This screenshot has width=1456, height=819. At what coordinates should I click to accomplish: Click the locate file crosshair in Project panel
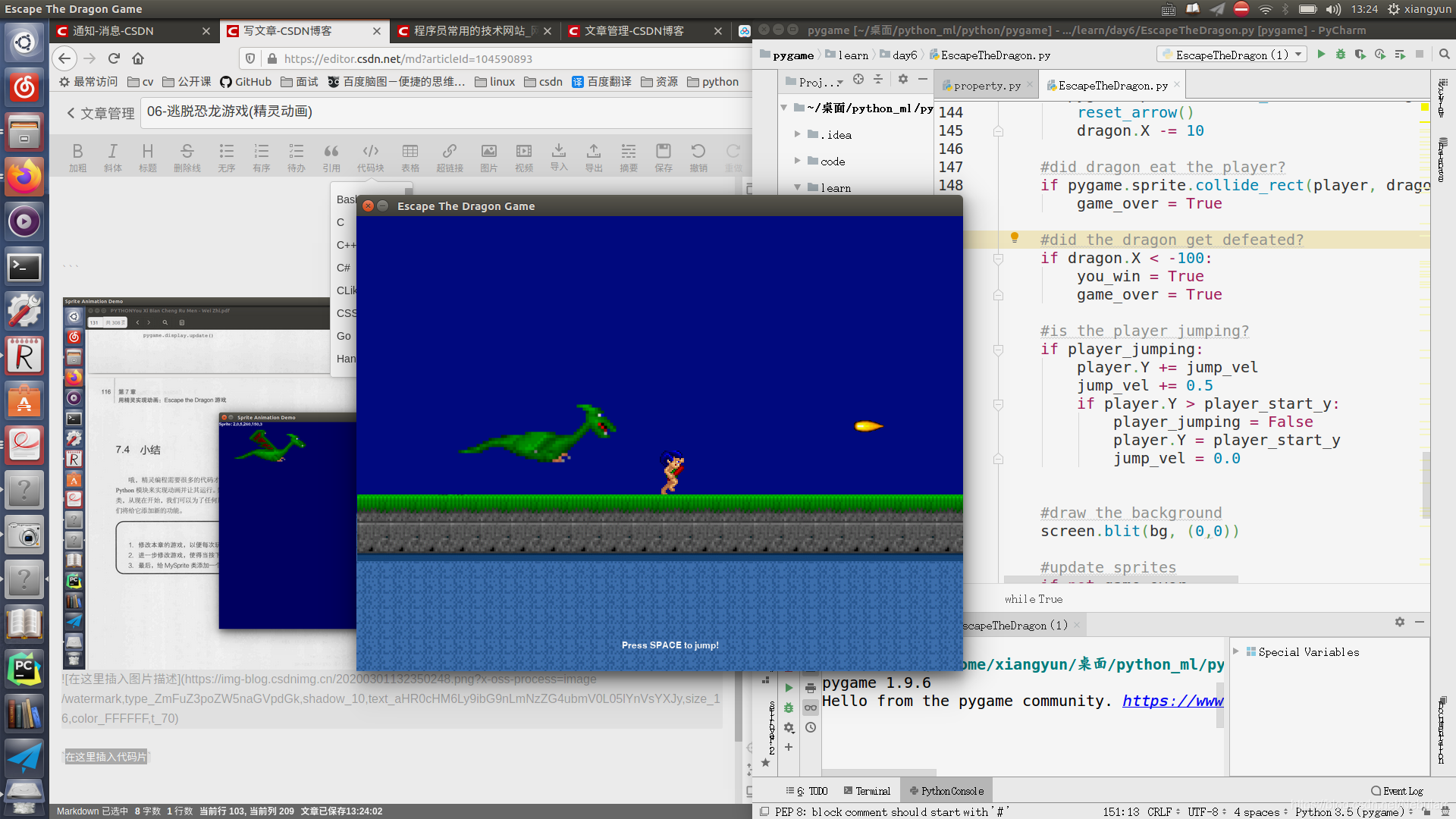tap(858, 80)
